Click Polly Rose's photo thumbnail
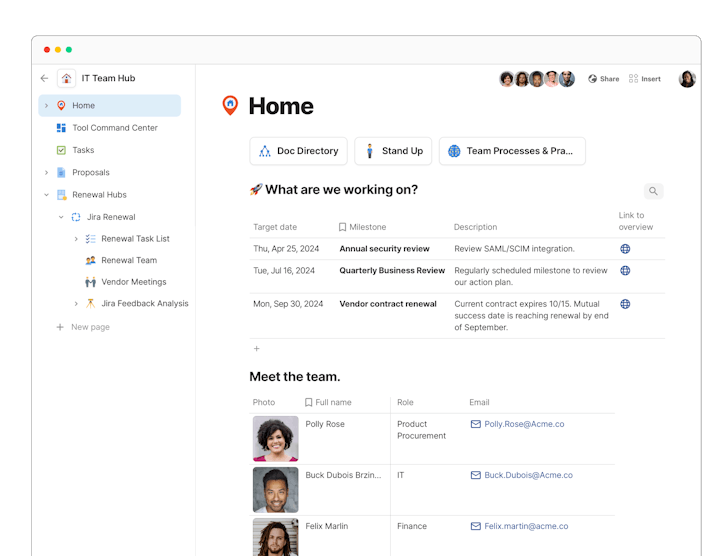 [275, 438]
